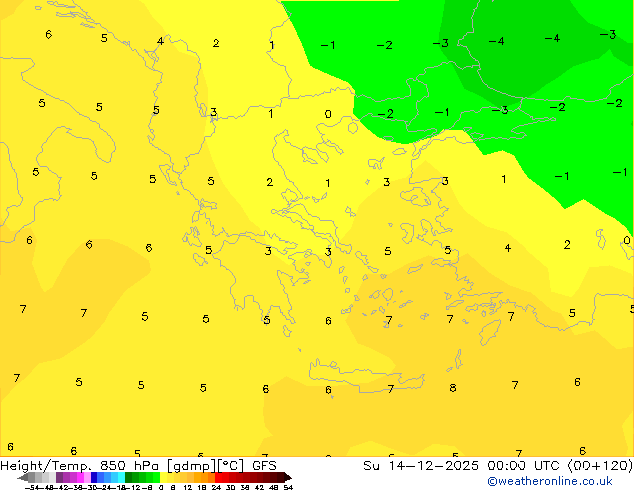
Task: Click the '(00+120)' forecast hour text
Action: pyautogui.click(x=600, y=466)
